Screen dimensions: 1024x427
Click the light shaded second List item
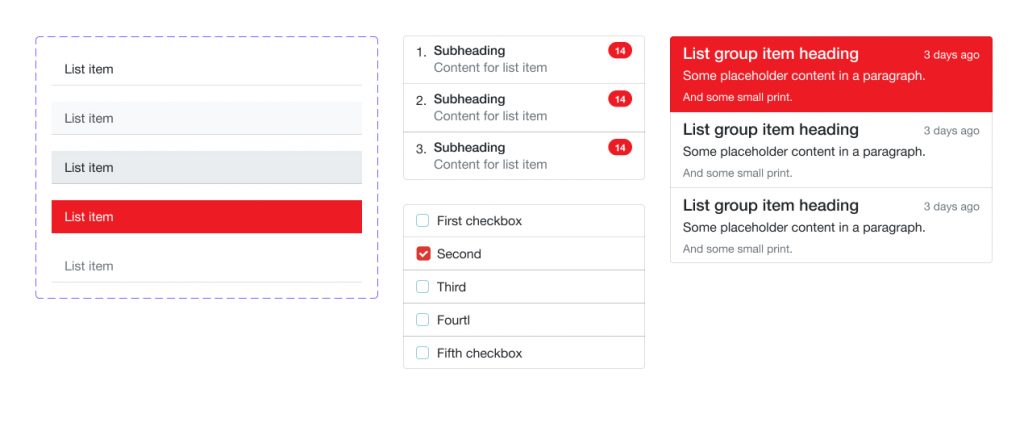click(x=206, y=118)
